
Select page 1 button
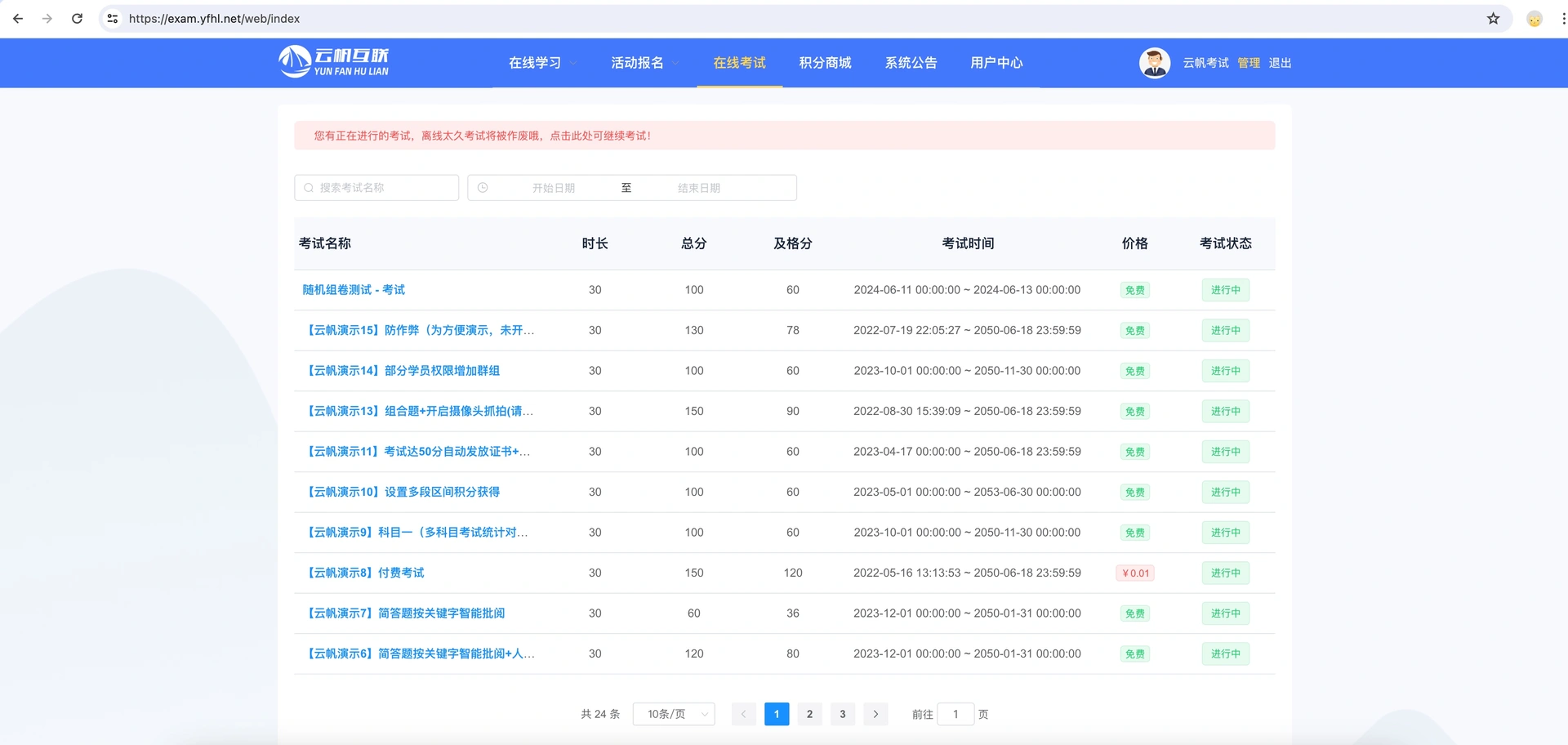click(x=777, y=714)
